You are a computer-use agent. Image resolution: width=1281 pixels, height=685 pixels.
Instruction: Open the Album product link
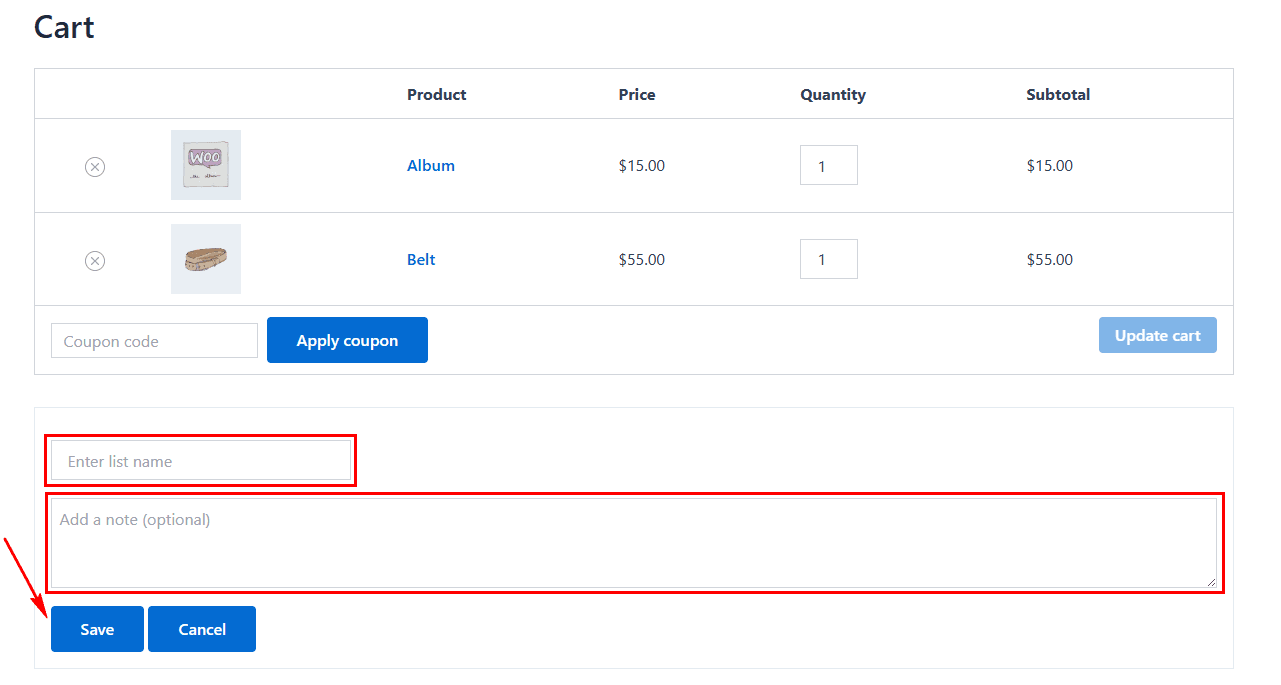(431, 166)
